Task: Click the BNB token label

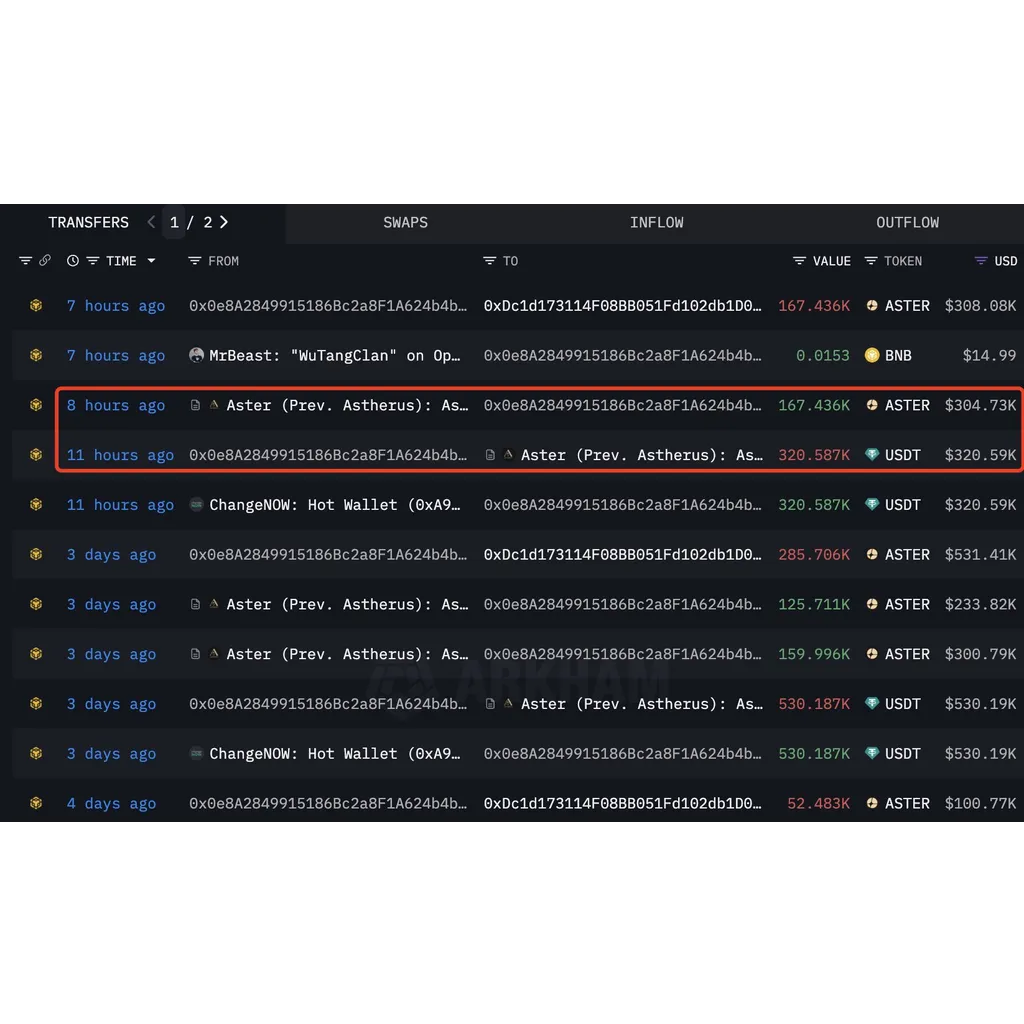Action: [898, 355]
